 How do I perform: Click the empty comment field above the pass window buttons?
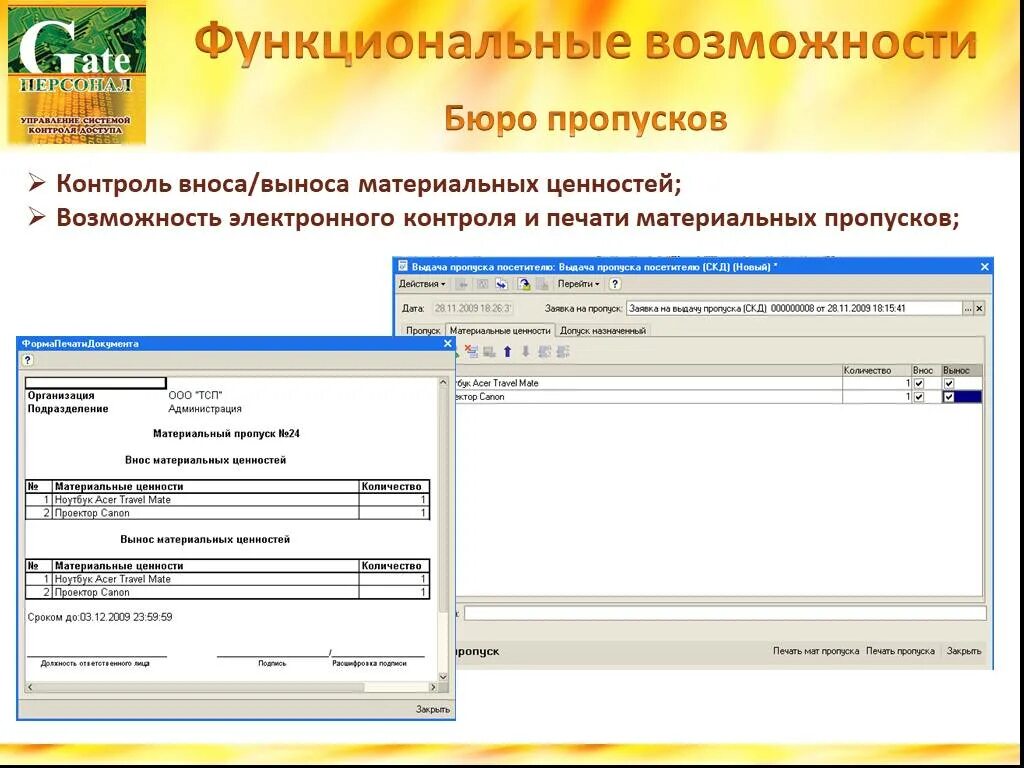tap(725, 613)
